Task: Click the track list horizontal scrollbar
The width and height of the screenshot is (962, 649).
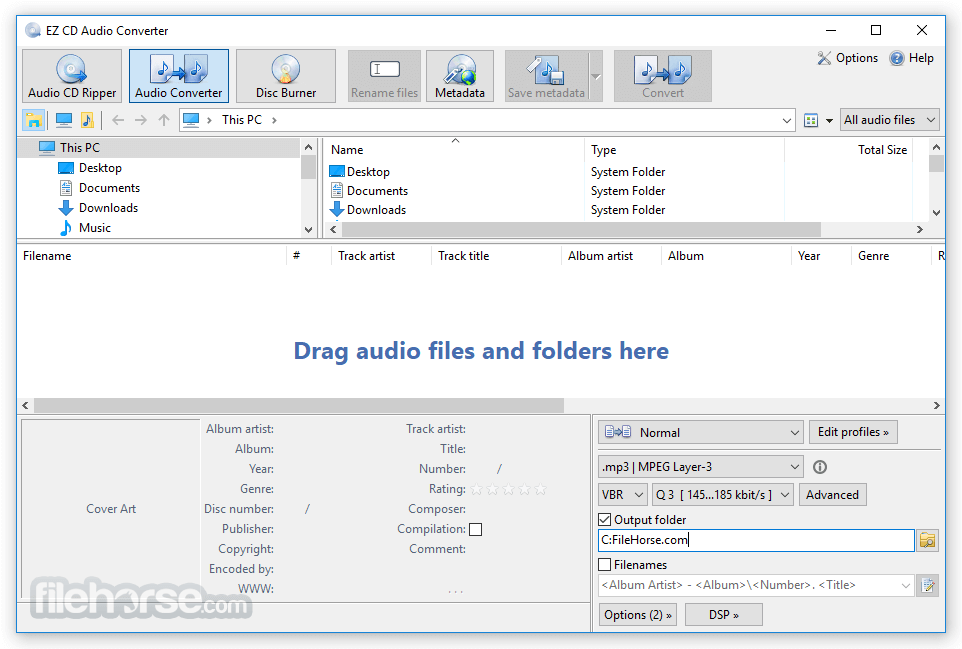Action: 298,405
